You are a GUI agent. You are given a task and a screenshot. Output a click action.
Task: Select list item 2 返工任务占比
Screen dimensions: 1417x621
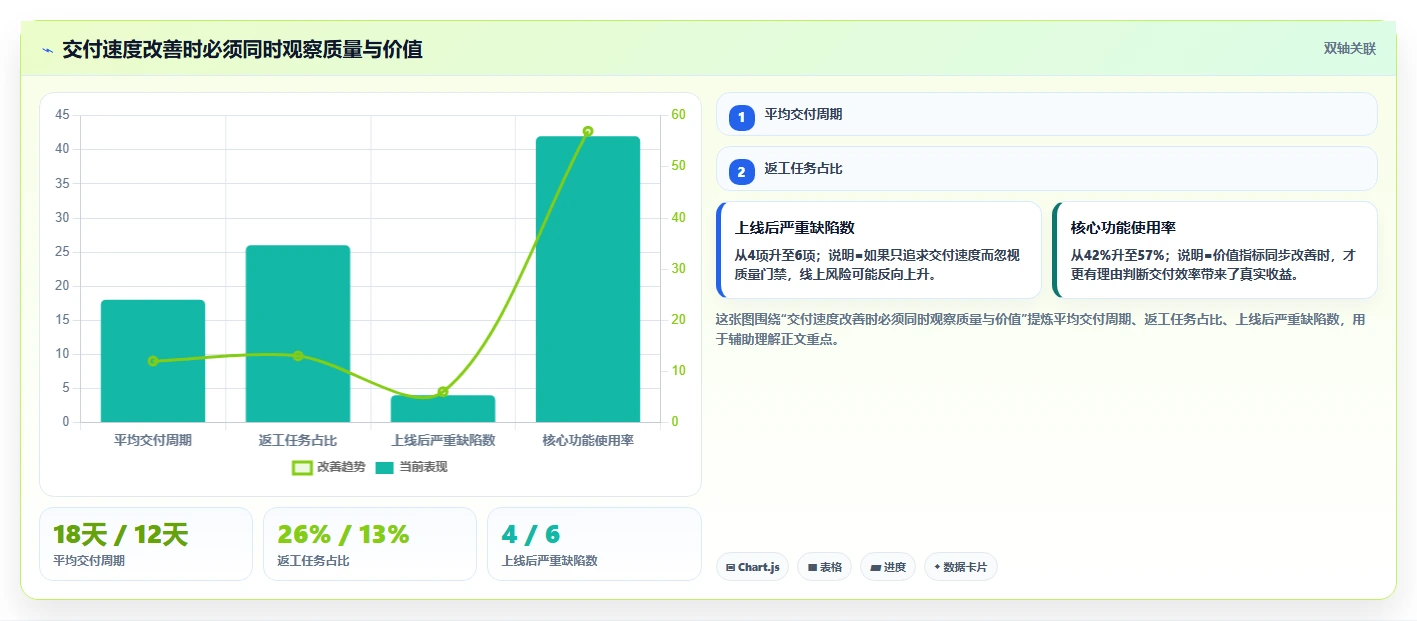coord(1046,169)
